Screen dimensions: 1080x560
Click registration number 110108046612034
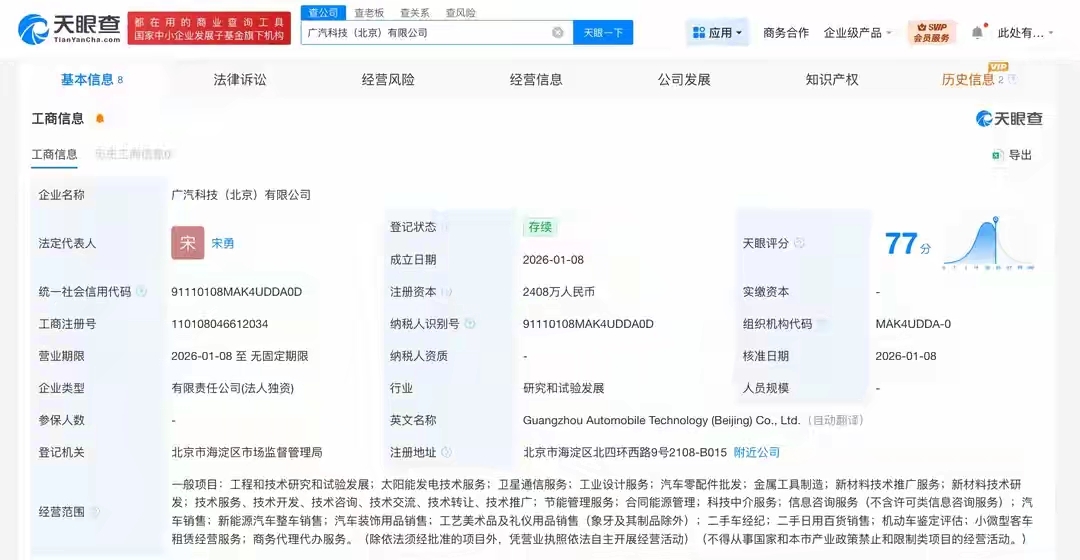[220, 324]
